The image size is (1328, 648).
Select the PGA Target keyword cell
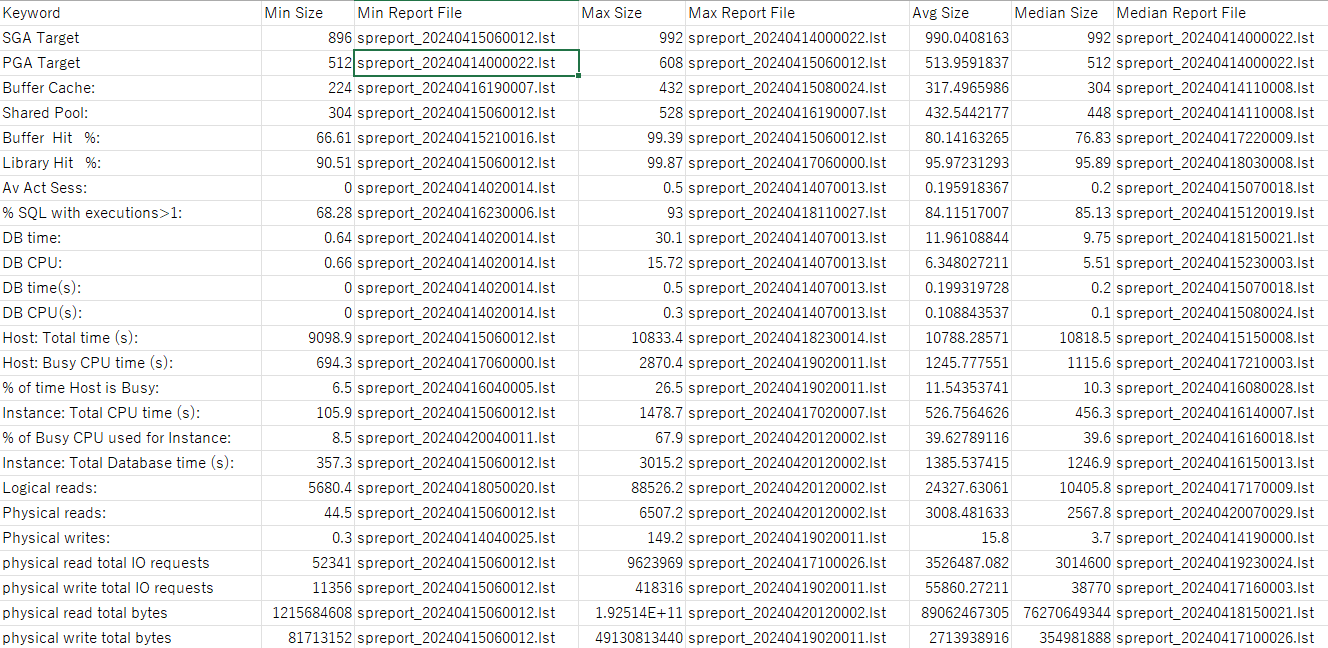point(131,63)
